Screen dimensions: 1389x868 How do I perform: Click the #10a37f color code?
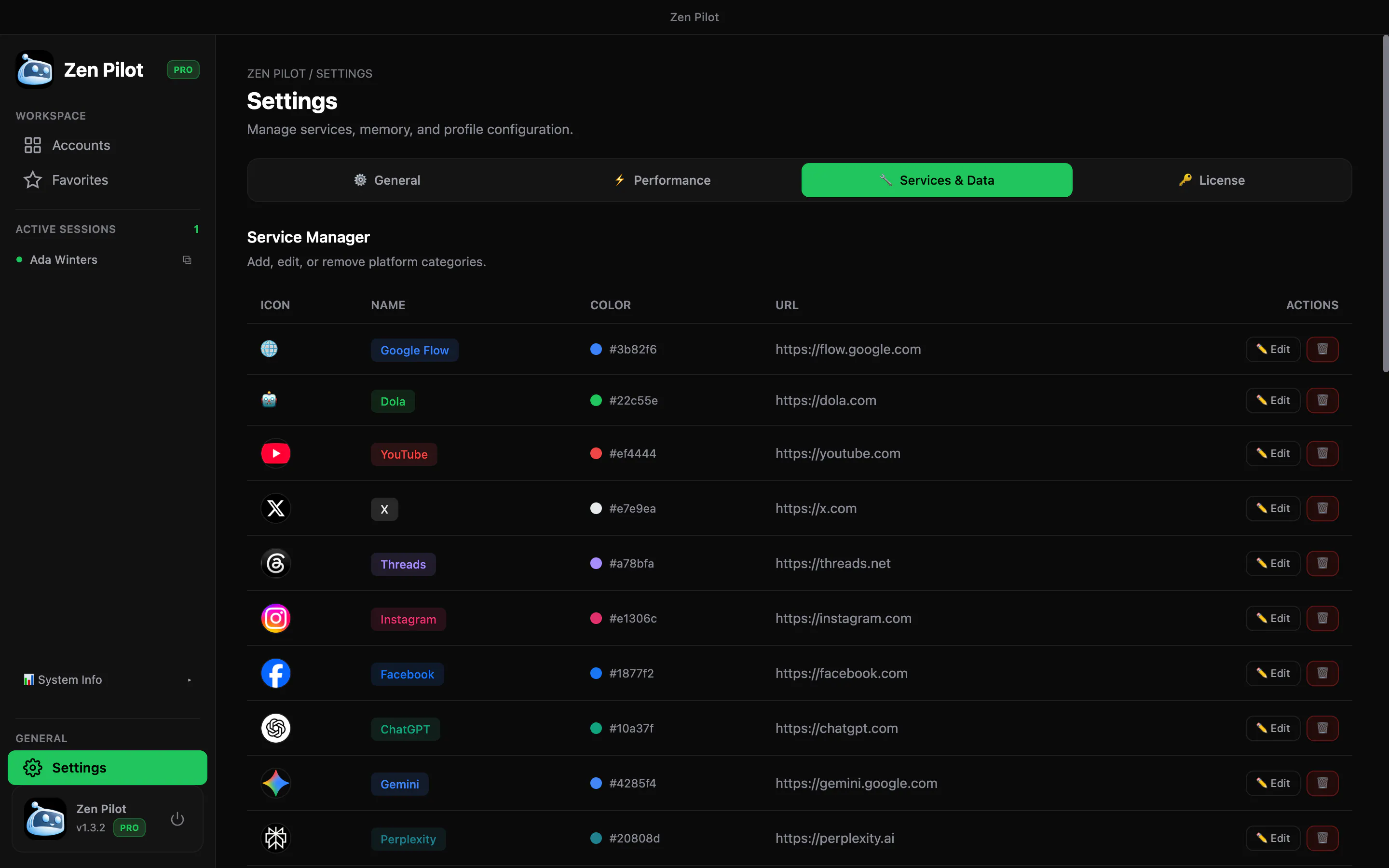click(631, 728)
